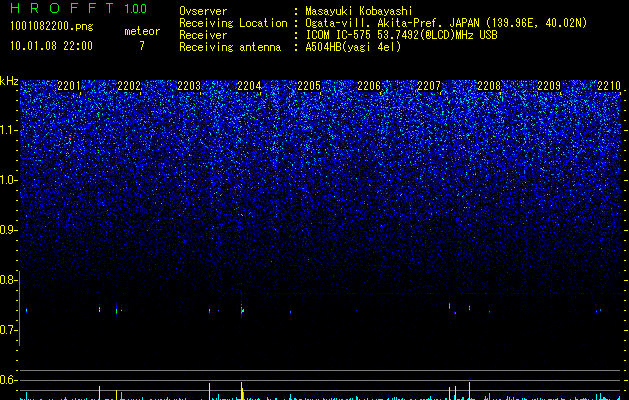Click the 0.6 kHz axis label
Screen dimensions: 629x400
[x=8, y=380]
